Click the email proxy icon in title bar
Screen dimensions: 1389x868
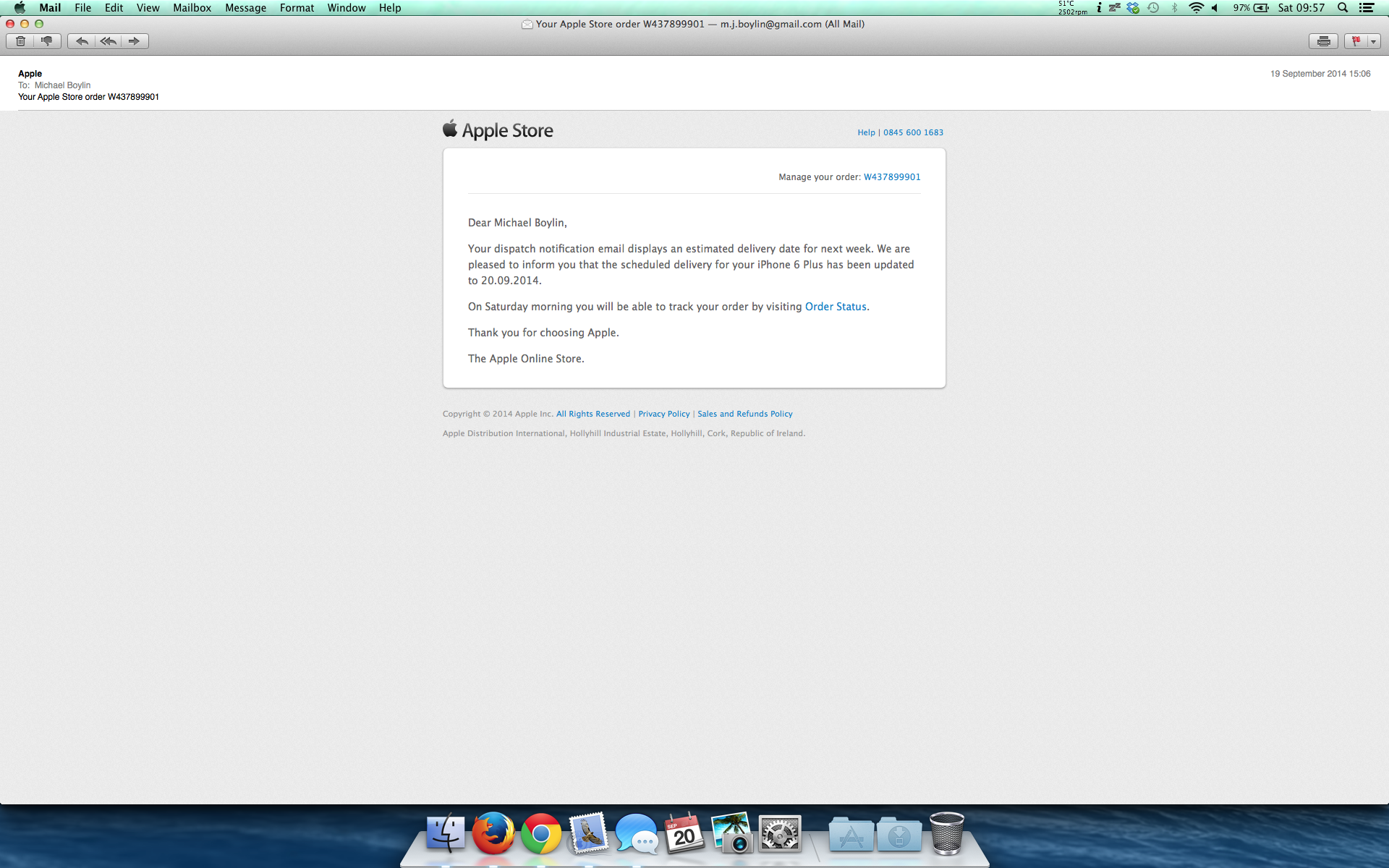click(x=527, y=24)
